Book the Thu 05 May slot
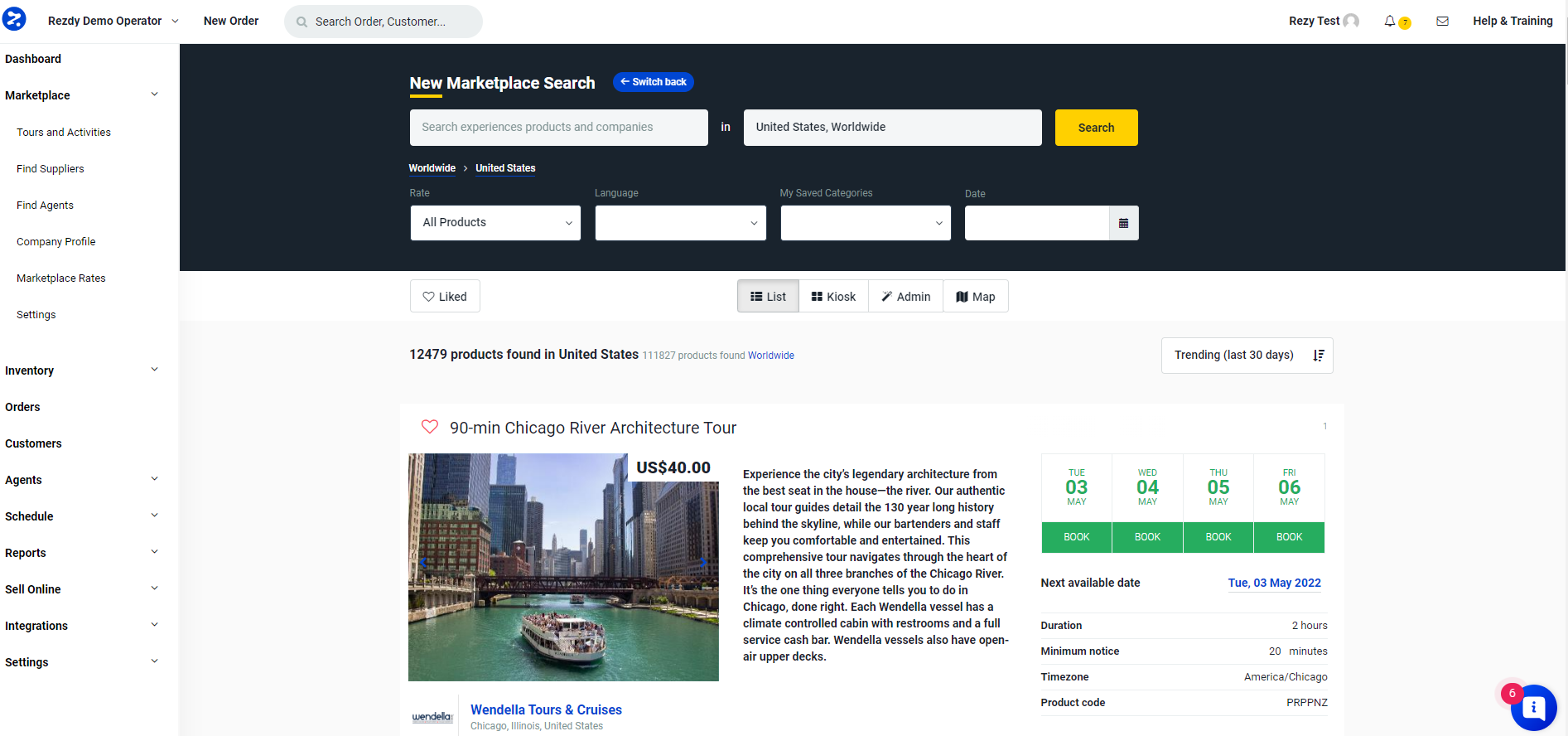The width and height of the screenshot is (1568, 736). coord(1218,537)
